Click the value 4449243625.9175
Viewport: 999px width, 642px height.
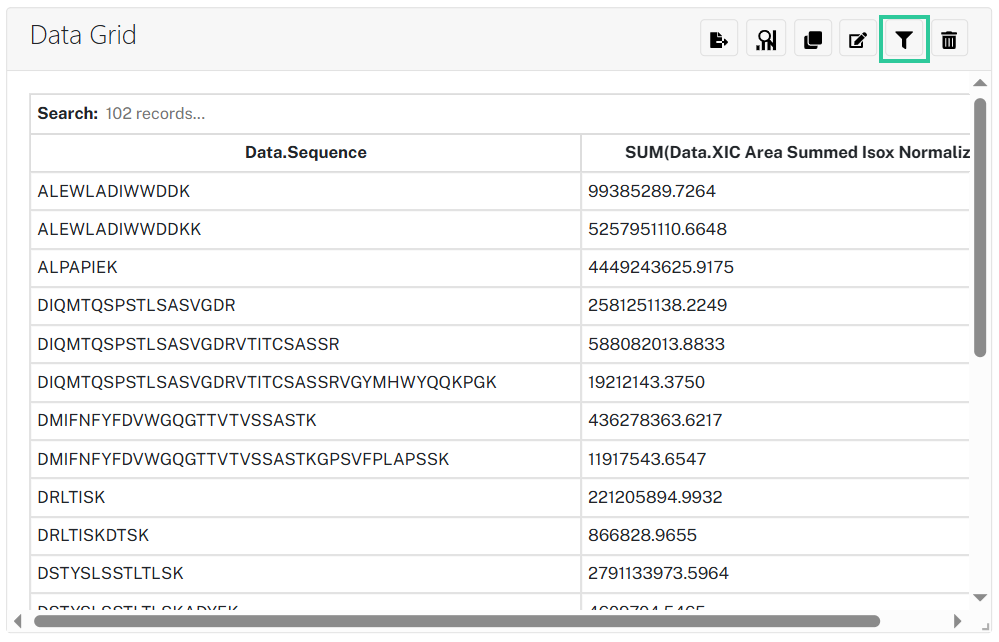click(x=661, y=268)
